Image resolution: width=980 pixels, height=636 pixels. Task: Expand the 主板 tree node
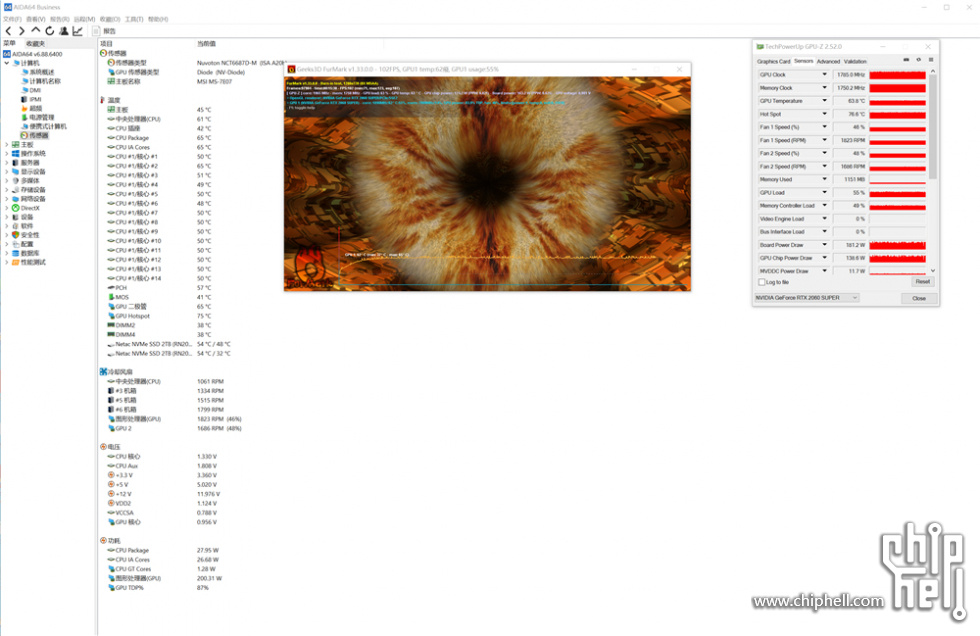(7, 145)
